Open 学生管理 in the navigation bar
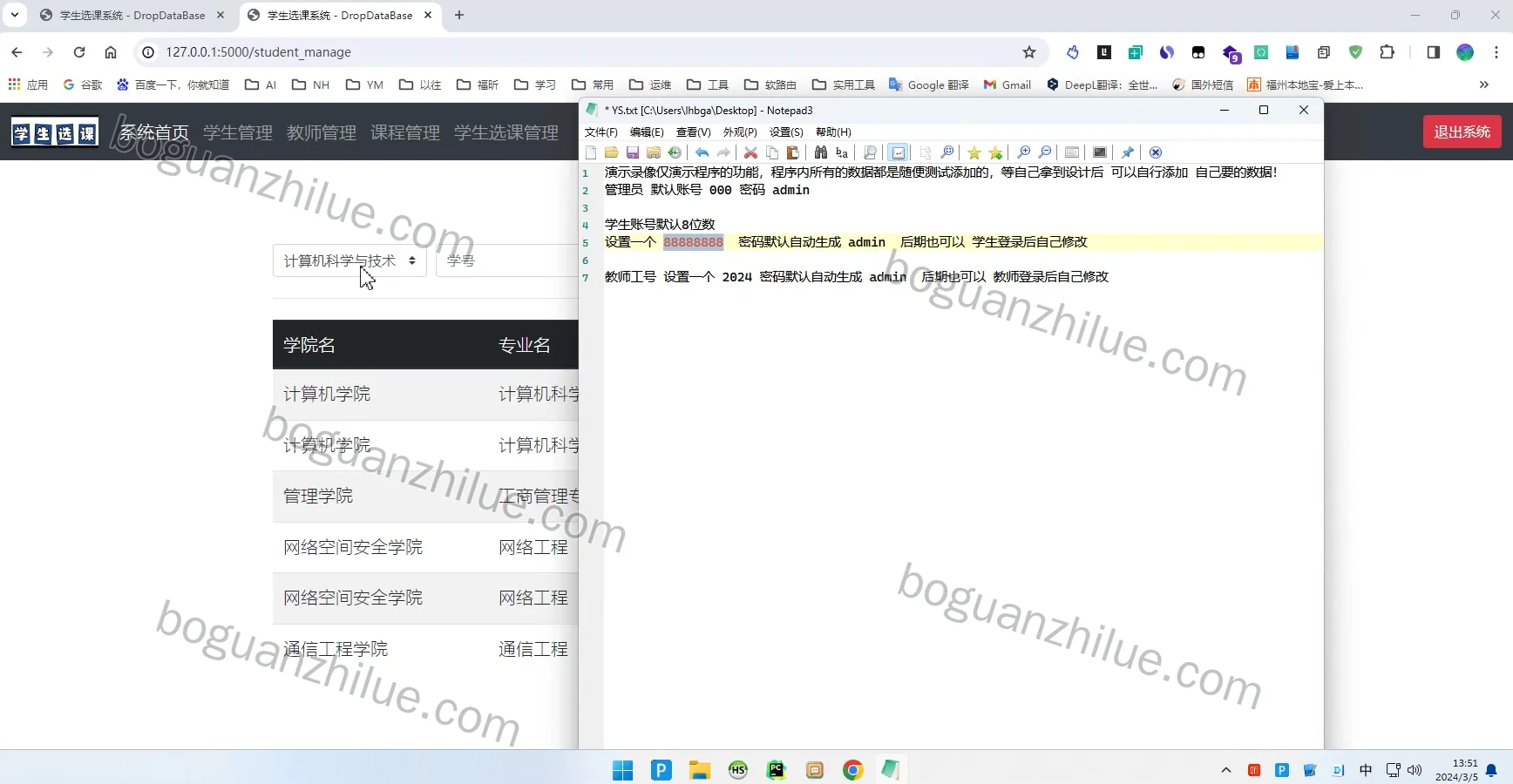 click(238, 132)
